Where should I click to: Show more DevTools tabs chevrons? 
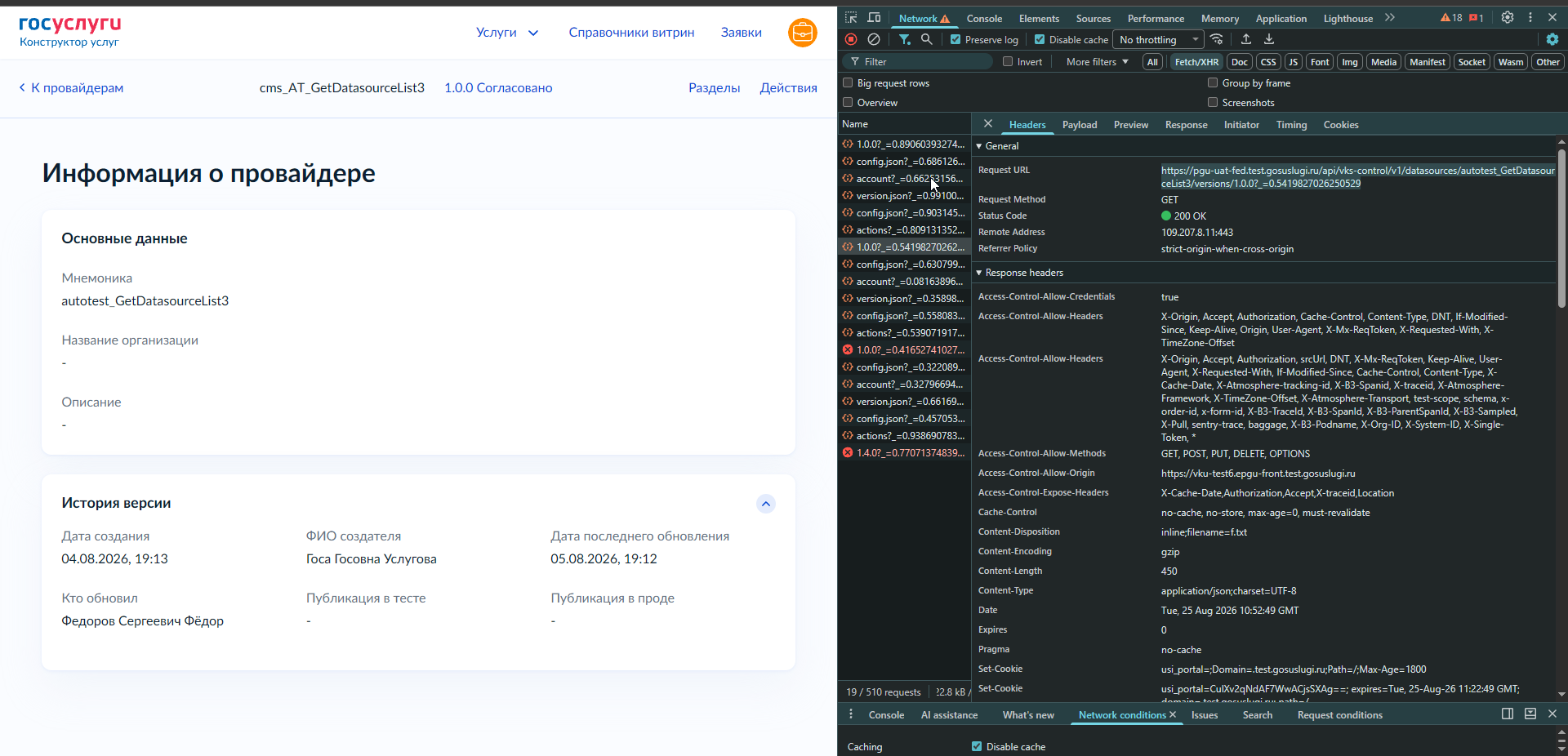tap(1390, 17)
